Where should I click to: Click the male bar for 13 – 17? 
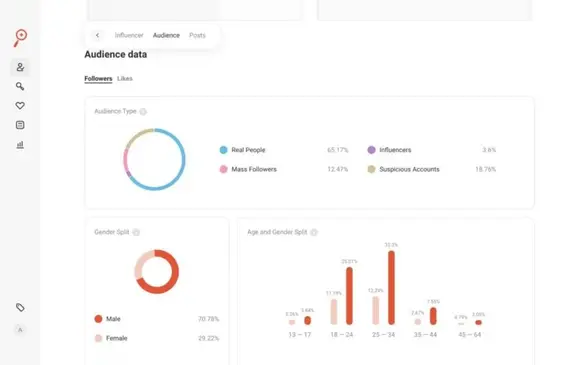pos(307,321)
